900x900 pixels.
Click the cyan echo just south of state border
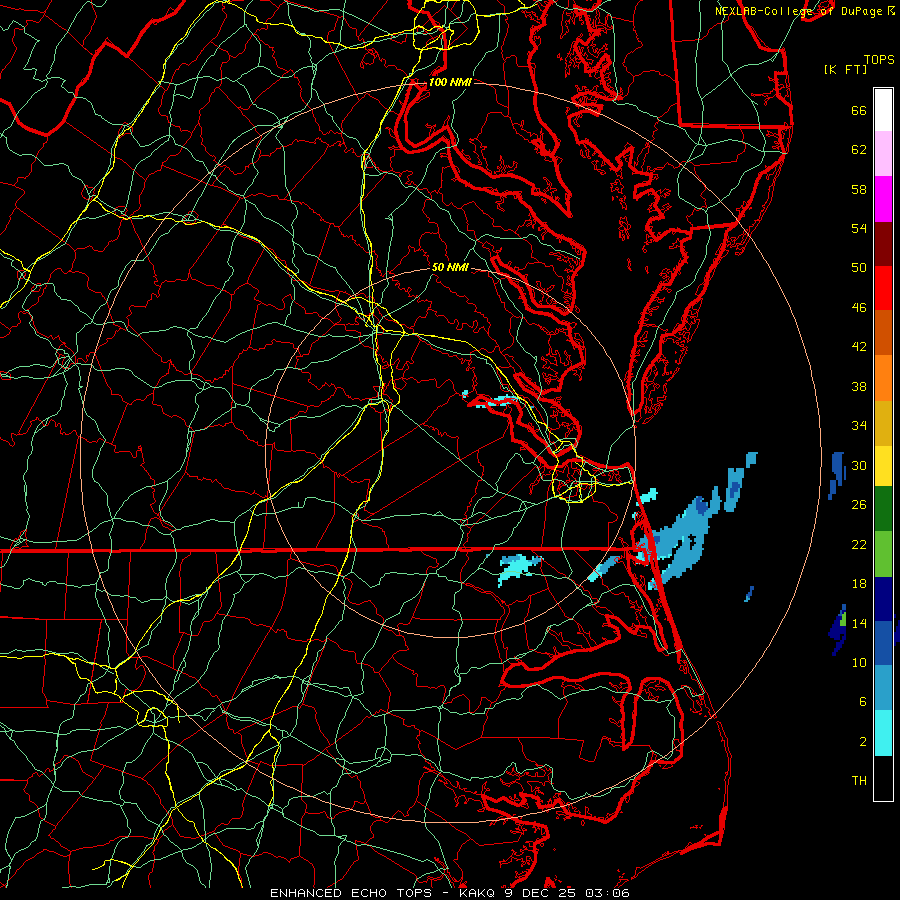tap(518, 568)
